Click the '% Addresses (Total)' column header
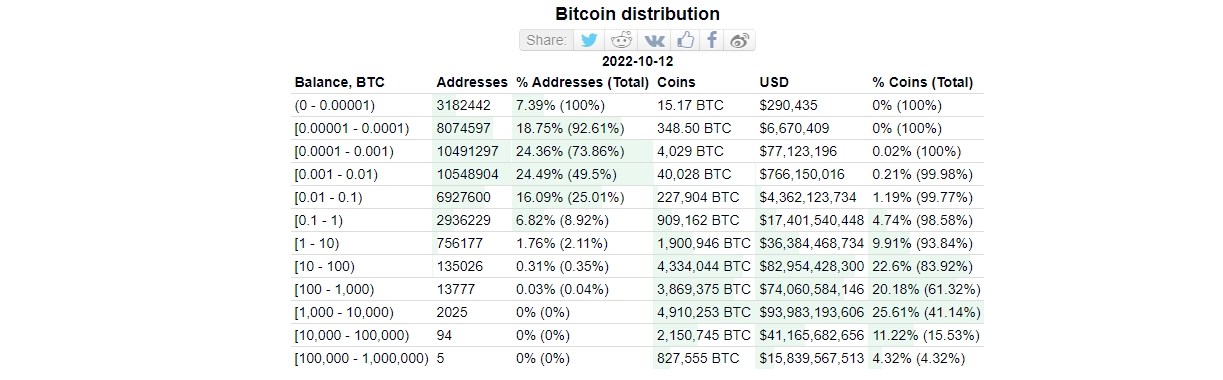 click(x=582, y=82)
